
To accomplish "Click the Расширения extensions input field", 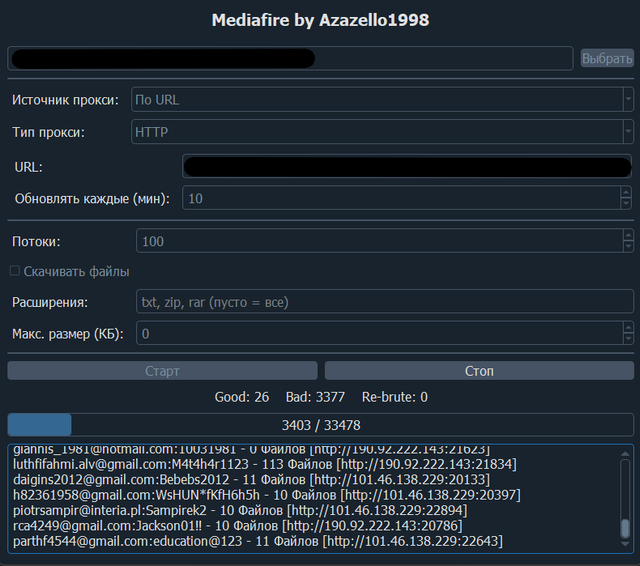I will pyautogui.click(x=384, y=302).
